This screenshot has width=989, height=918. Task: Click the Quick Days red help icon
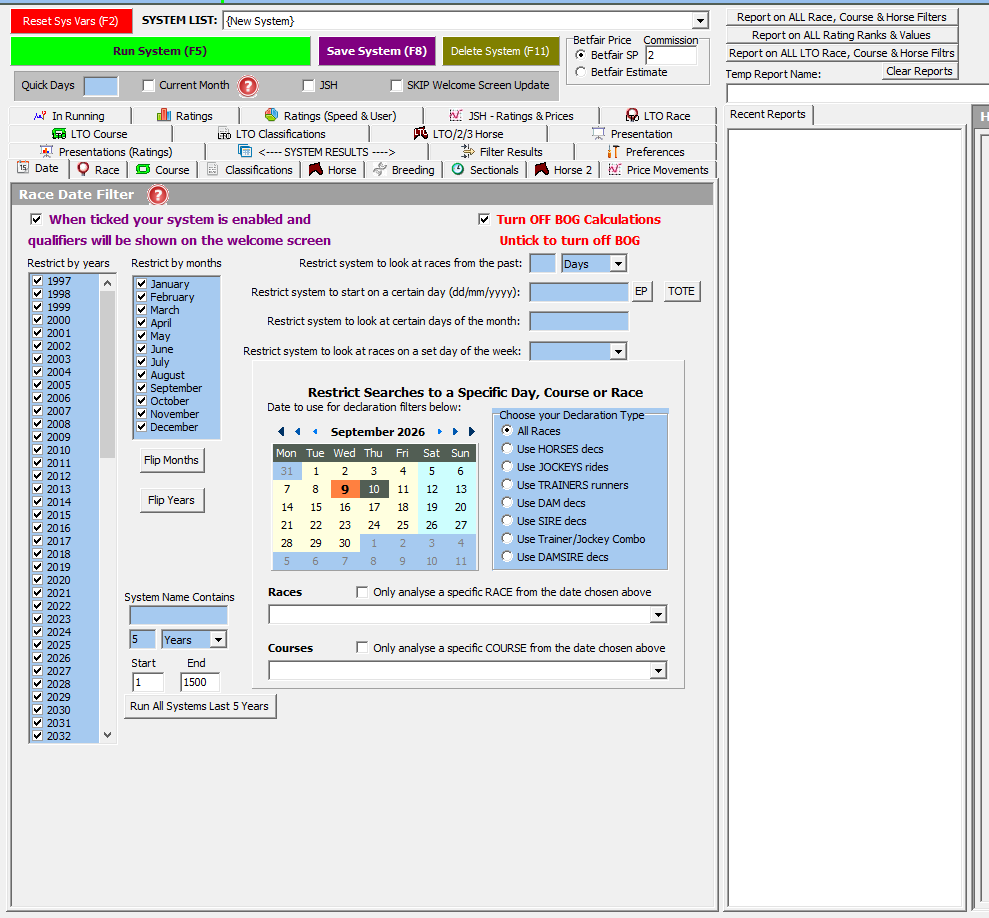click(248, 86)
